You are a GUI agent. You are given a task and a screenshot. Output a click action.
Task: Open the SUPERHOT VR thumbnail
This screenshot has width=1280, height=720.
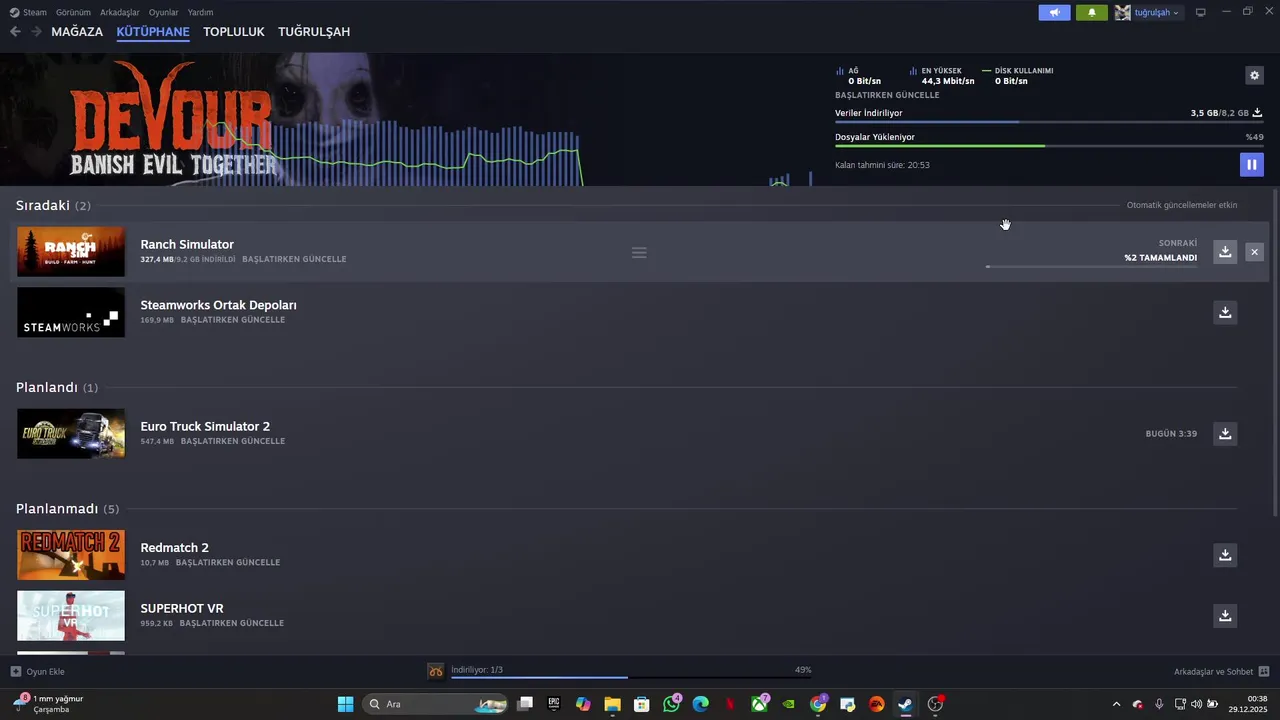(71, 615)
